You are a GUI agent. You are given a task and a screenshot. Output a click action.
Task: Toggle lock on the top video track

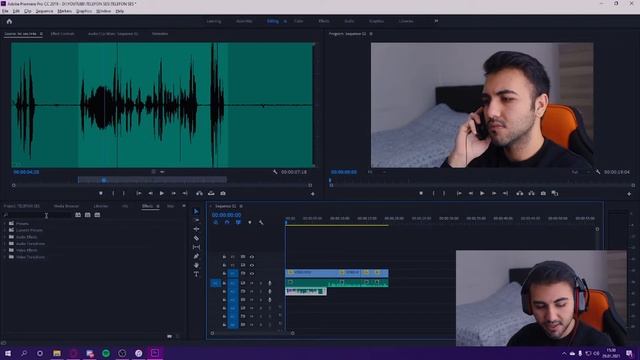click(224, 257)
